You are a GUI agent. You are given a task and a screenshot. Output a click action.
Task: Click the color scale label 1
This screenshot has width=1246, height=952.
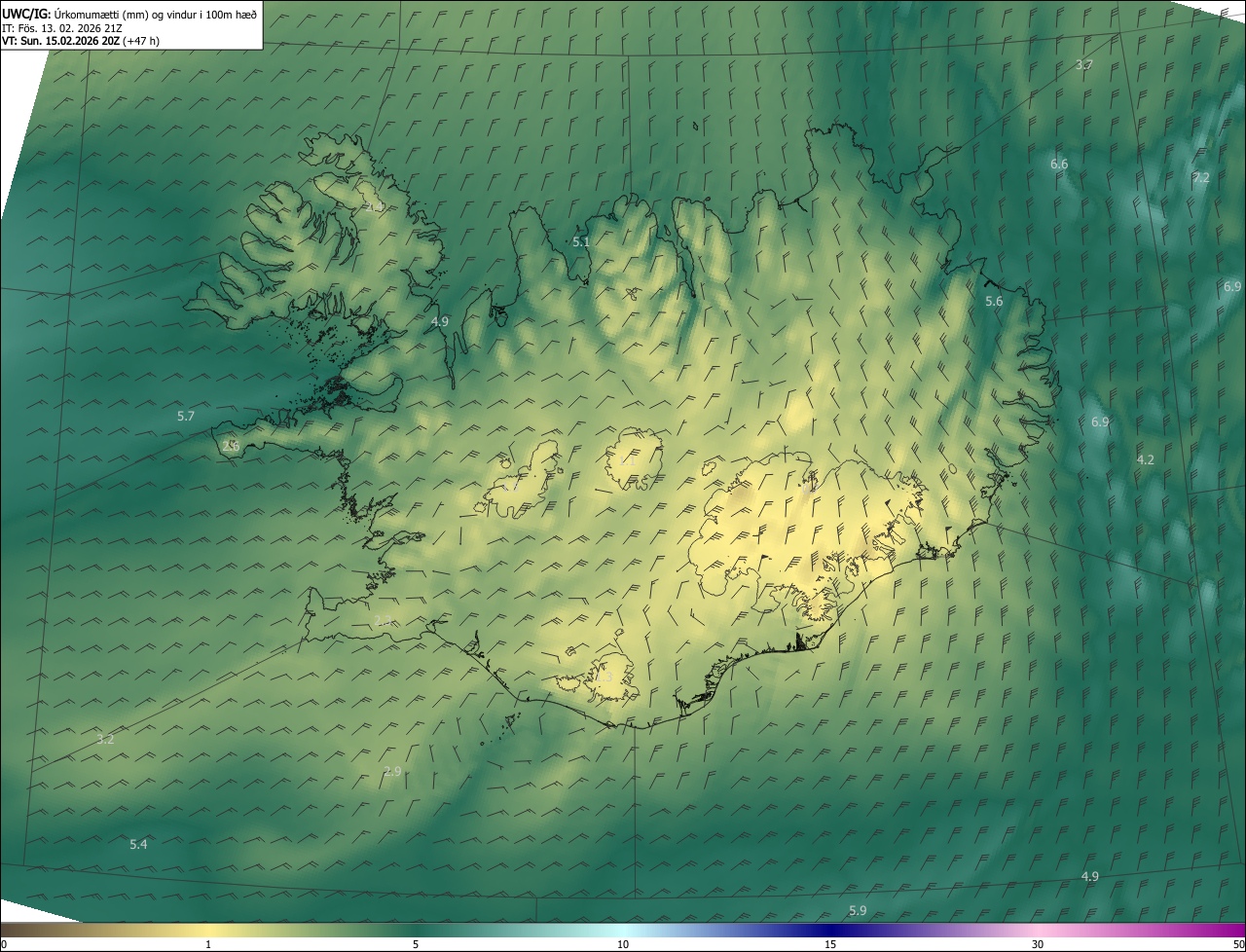point(208,944)
